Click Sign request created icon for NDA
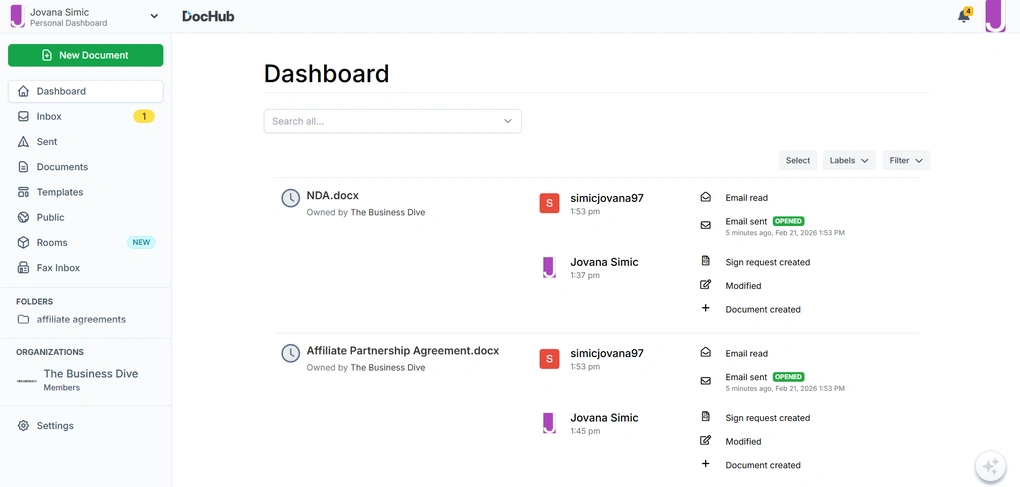This screenshot has width=1020, height=487. click(705, 261)
